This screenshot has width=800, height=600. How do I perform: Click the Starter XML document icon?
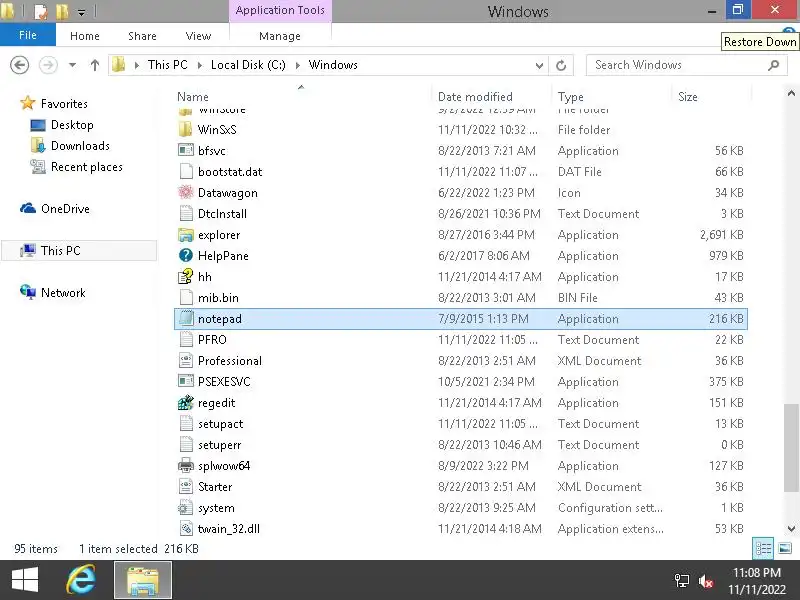(186, 486)
